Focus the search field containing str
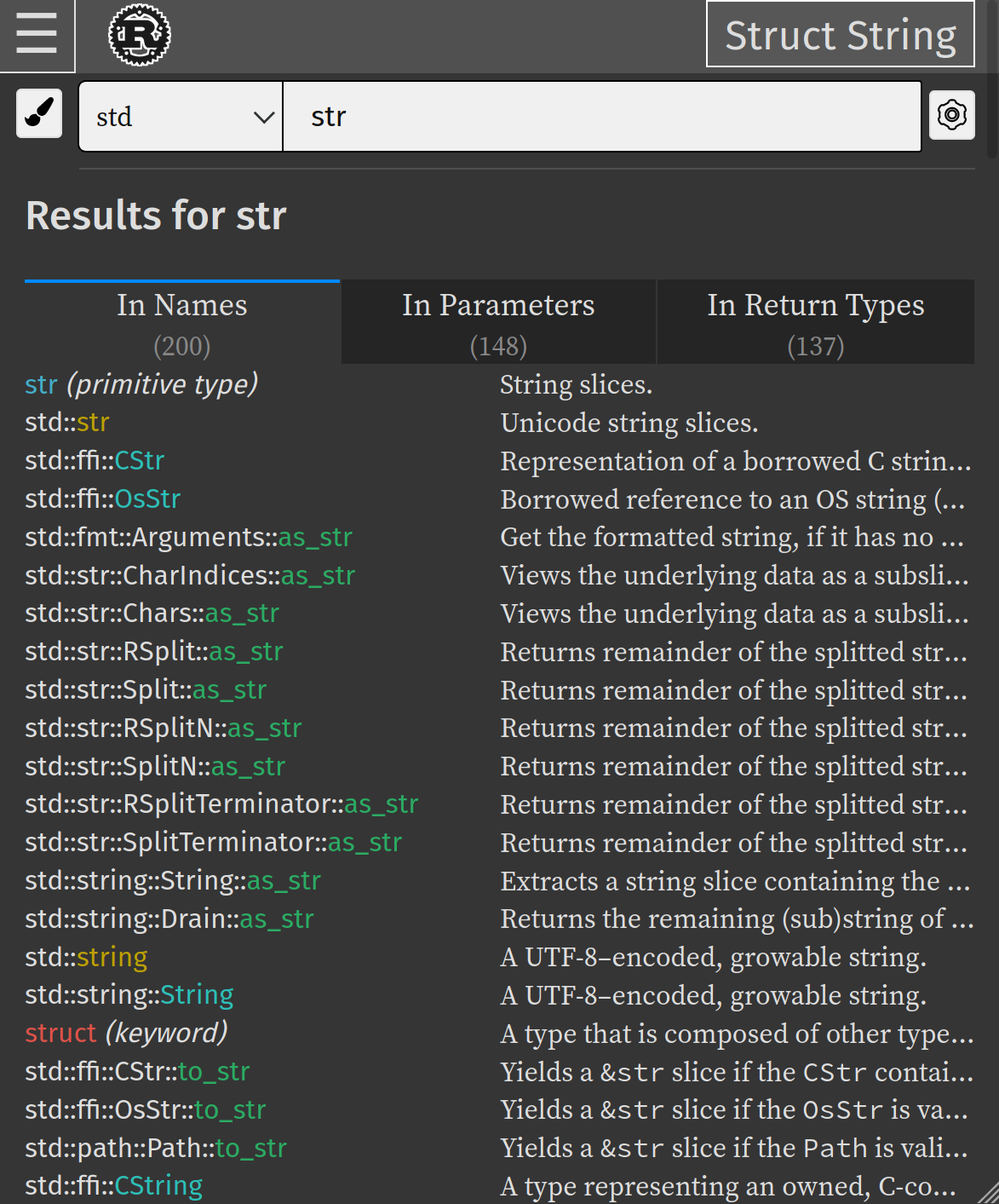Viewport: 999px width, 1204px height. click(x=602, y=117)
